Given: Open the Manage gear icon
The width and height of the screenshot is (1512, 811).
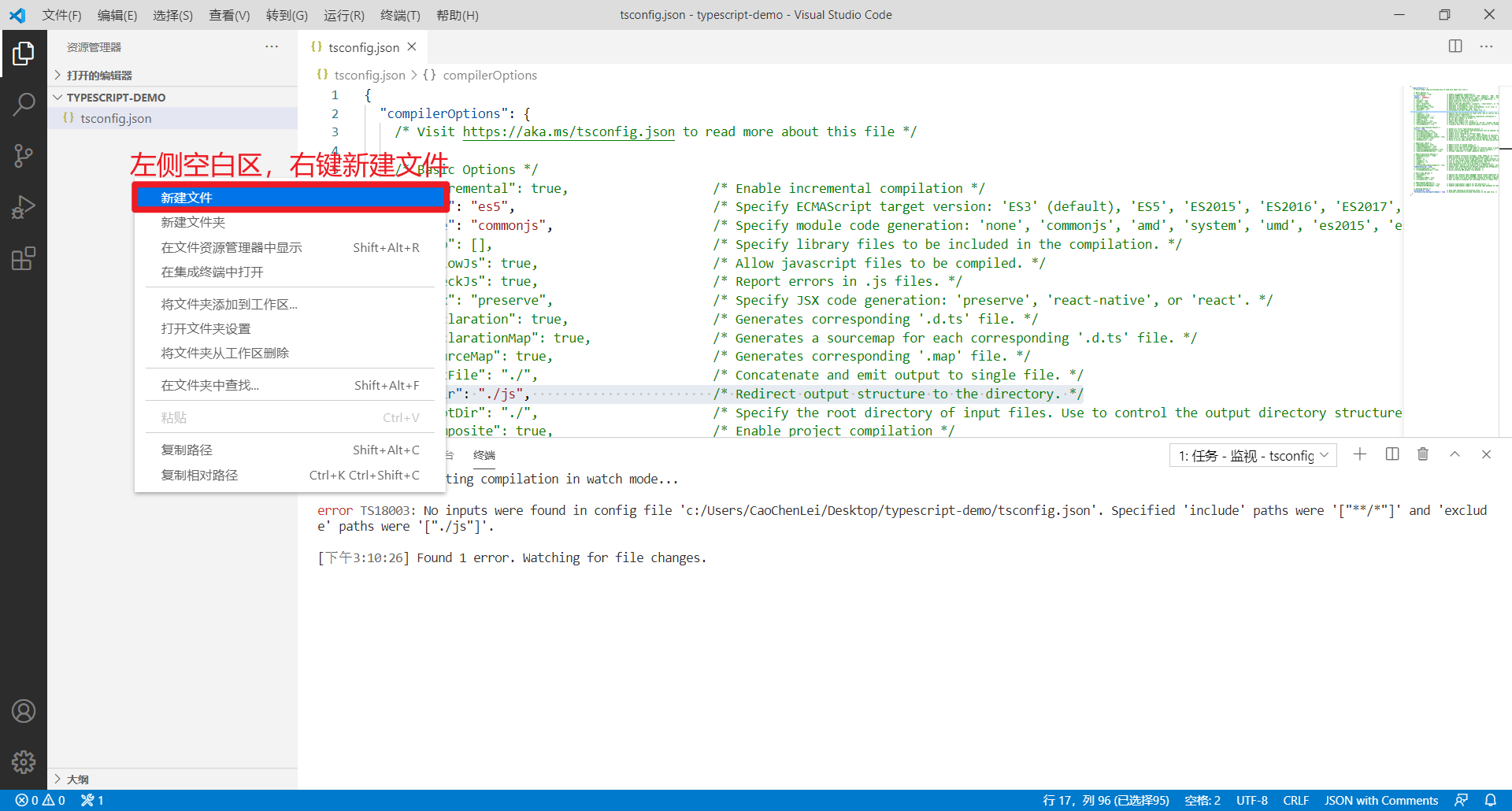Looking at the screenshot, I should [x=24, y=761].
